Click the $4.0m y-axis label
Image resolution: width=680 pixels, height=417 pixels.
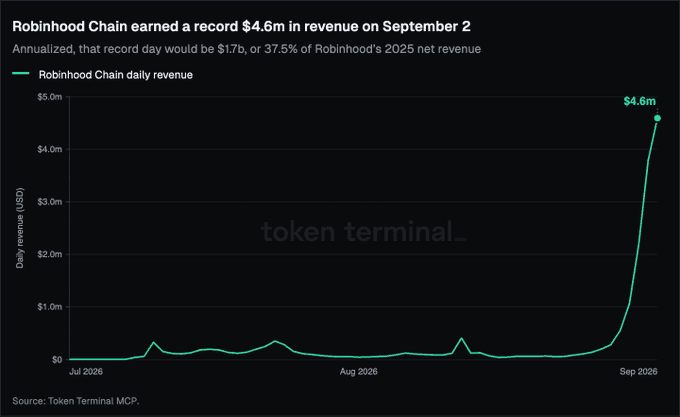pyautogui.click(x=49, y=149)
